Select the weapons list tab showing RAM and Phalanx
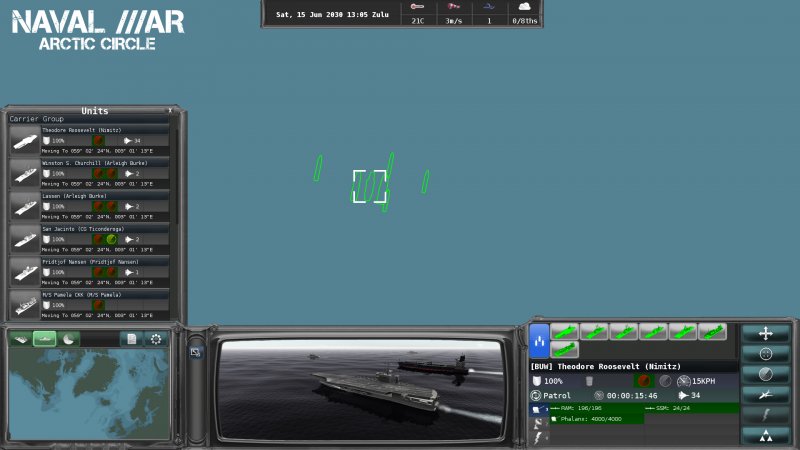The height and width of the screenshot is (450, 800). tap(537, 409)
